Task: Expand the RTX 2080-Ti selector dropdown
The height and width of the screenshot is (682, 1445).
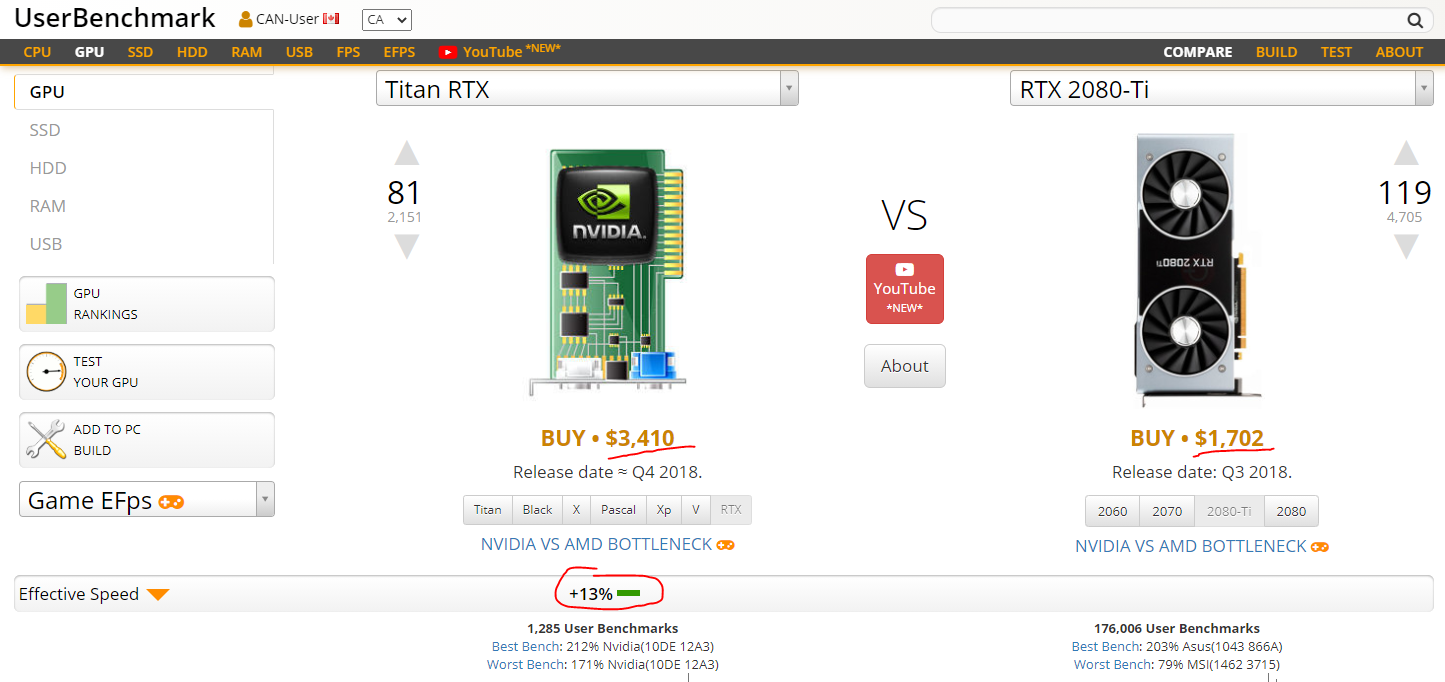Action: pos(1424,89)
